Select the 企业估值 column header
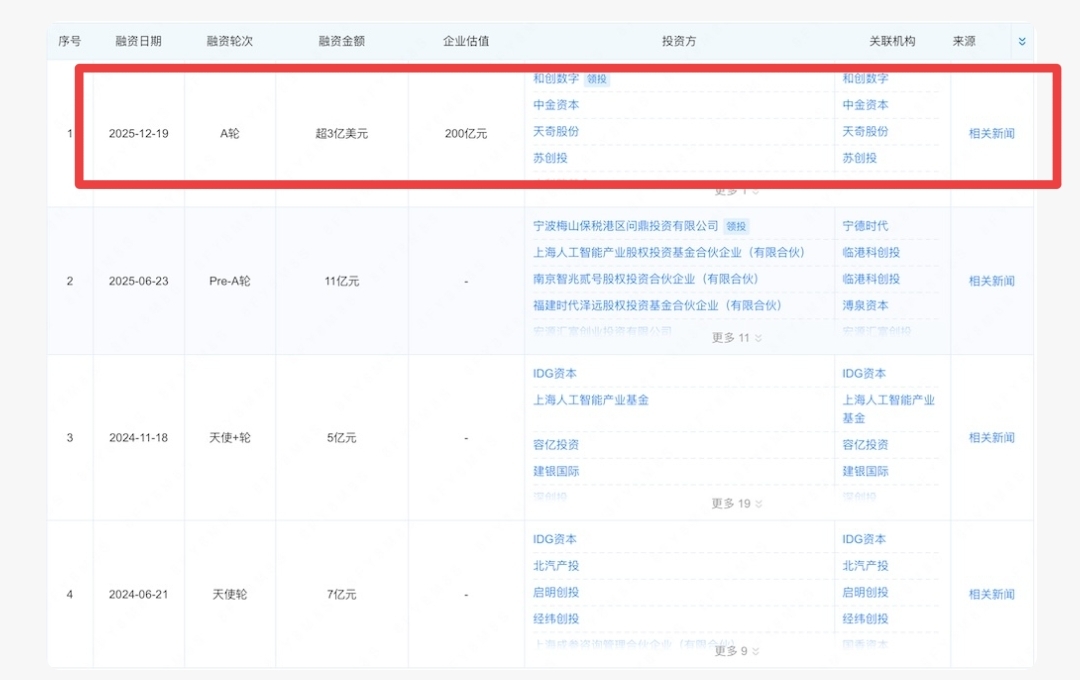This screenshot has height=680, width=1080. 466,41
